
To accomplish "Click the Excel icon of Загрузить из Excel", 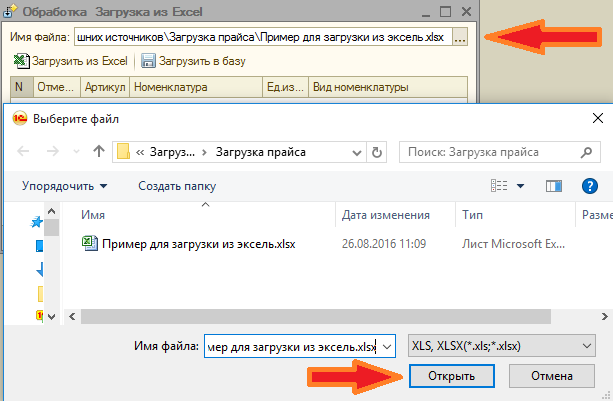I will pyautogui.click(x=21, y=61).
